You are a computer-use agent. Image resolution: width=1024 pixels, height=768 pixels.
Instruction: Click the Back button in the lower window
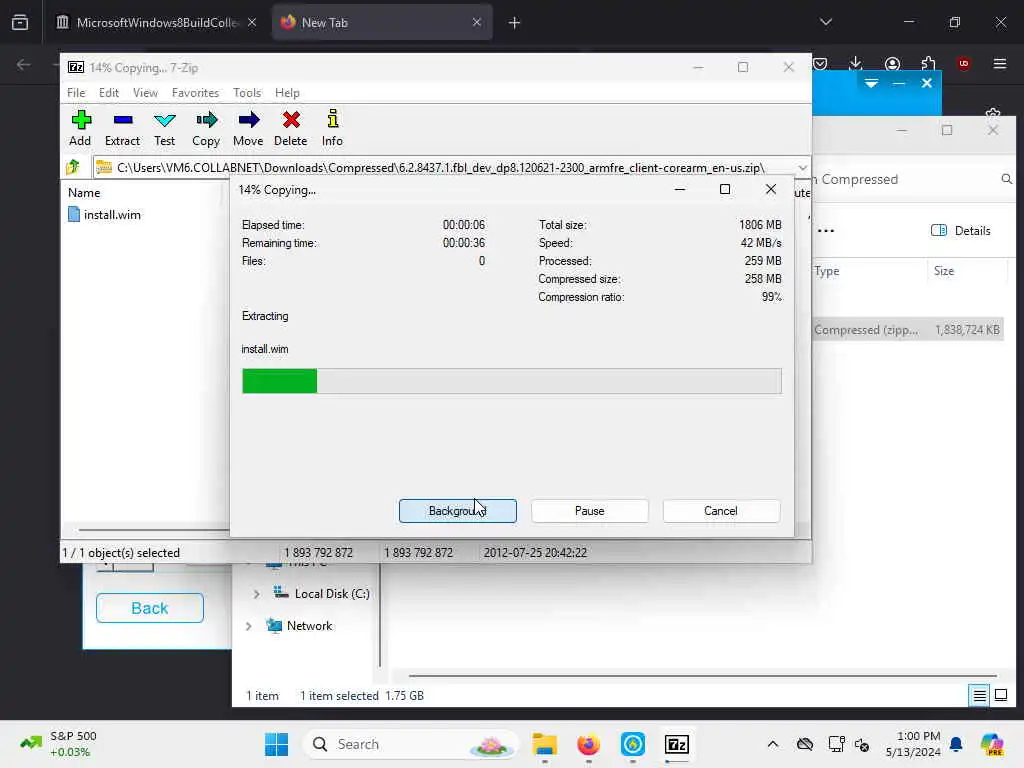[x=150, y=608]
